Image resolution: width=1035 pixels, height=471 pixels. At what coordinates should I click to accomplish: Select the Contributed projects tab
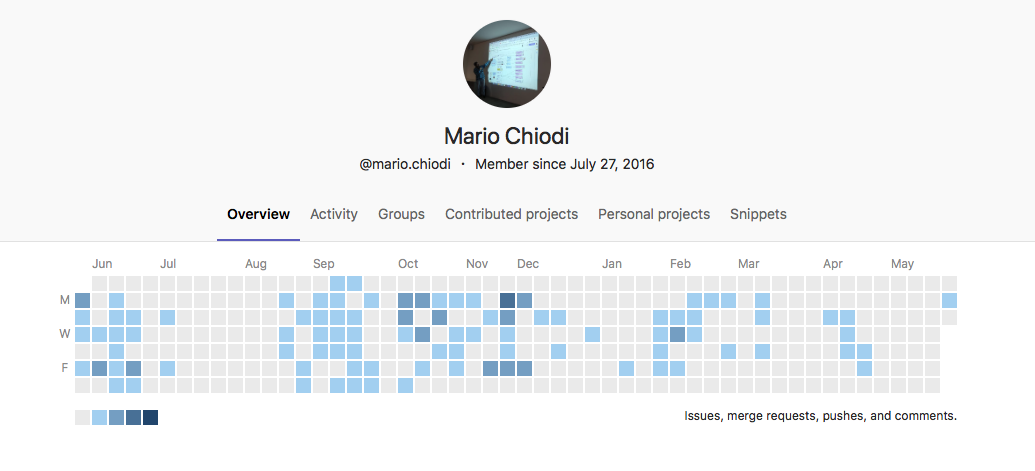(512, 214)
